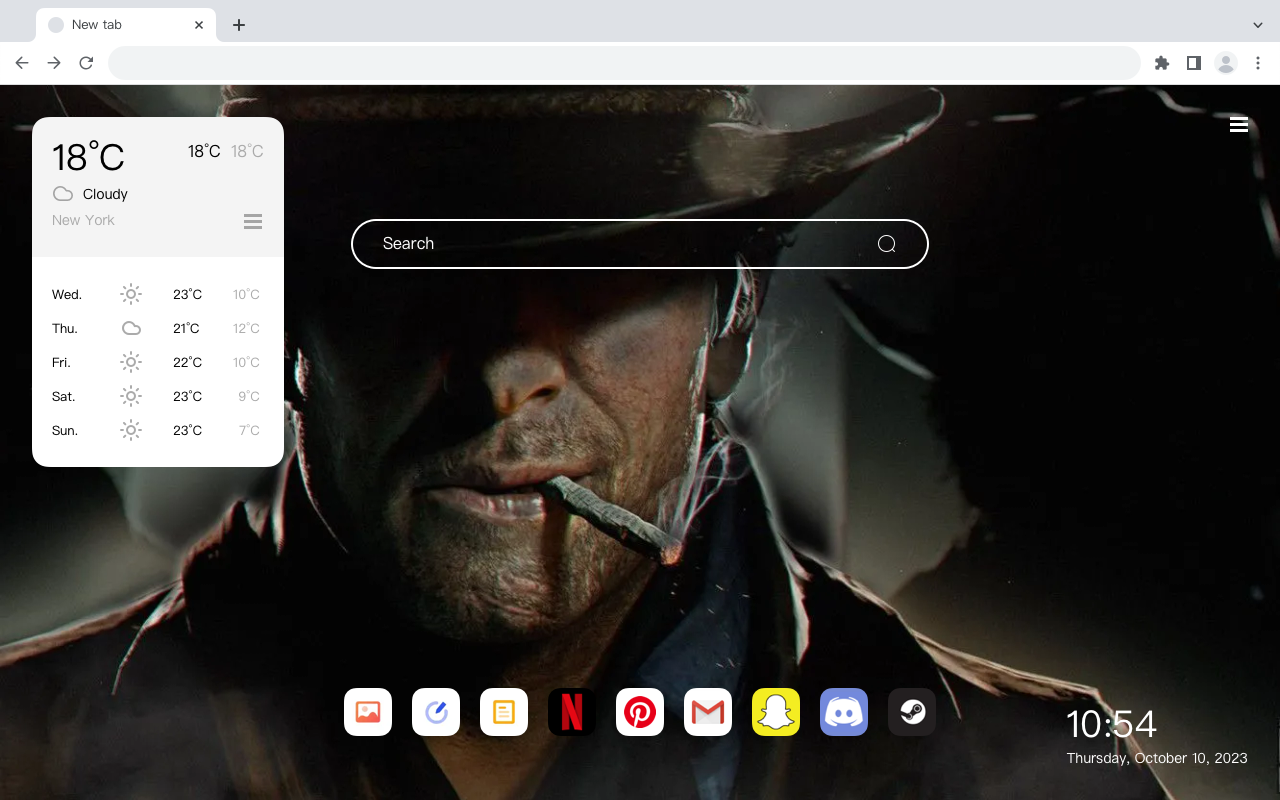Screen dimensions: 1280x800
Task: Launch the Netflix shortcut
Action: click(x=572, y=712)
